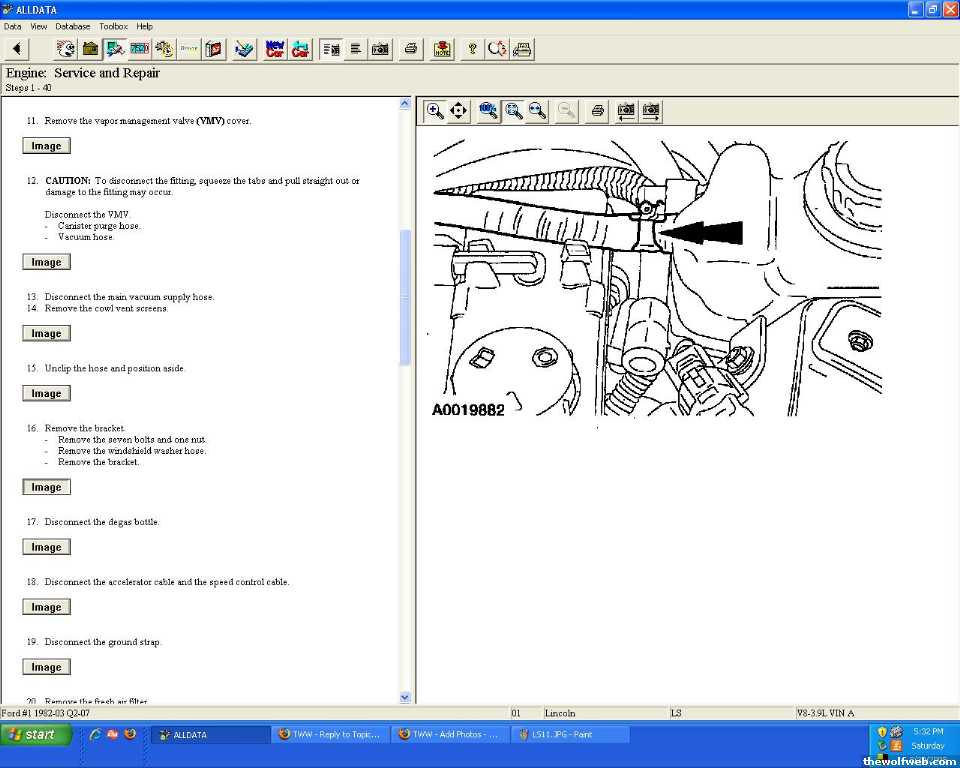Click the scrollbar's down arrow in the steps panel
The height and width of the screenshot is (768, 960).
tap(405, 697)
